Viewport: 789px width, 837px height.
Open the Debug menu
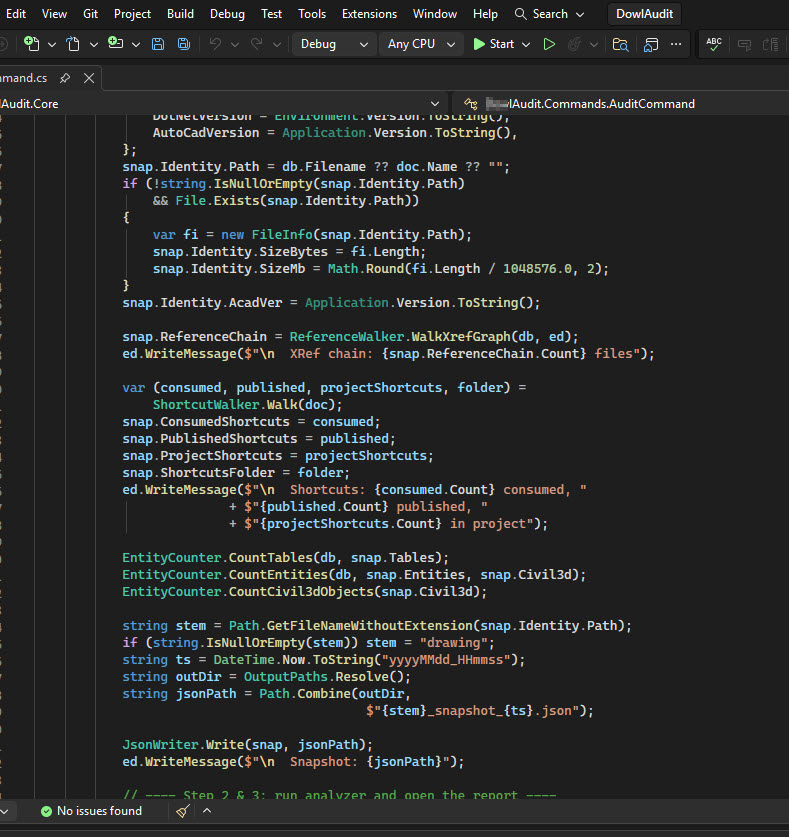click(227, 14)
